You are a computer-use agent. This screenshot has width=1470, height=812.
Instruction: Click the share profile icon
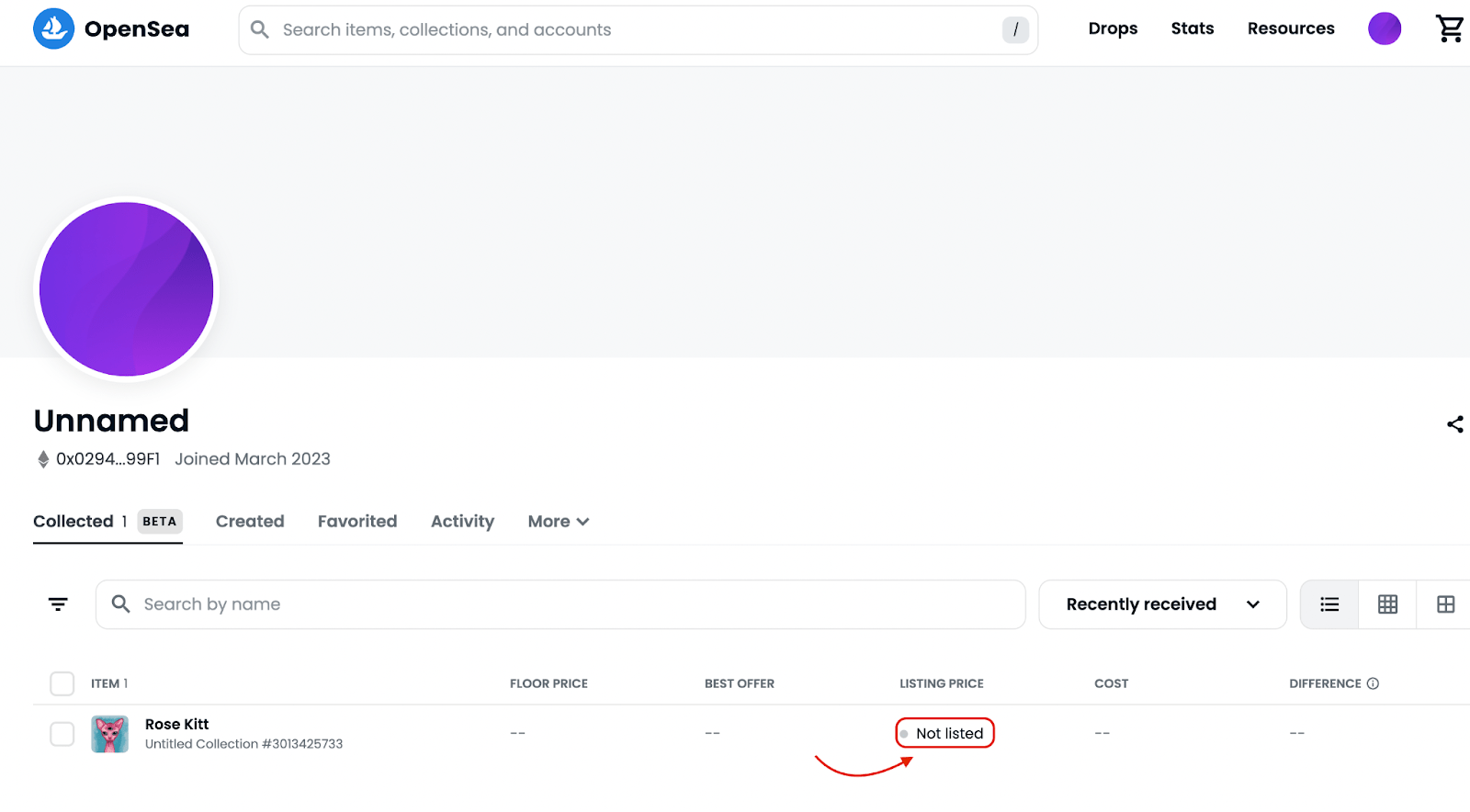(x=1454, y=423)
